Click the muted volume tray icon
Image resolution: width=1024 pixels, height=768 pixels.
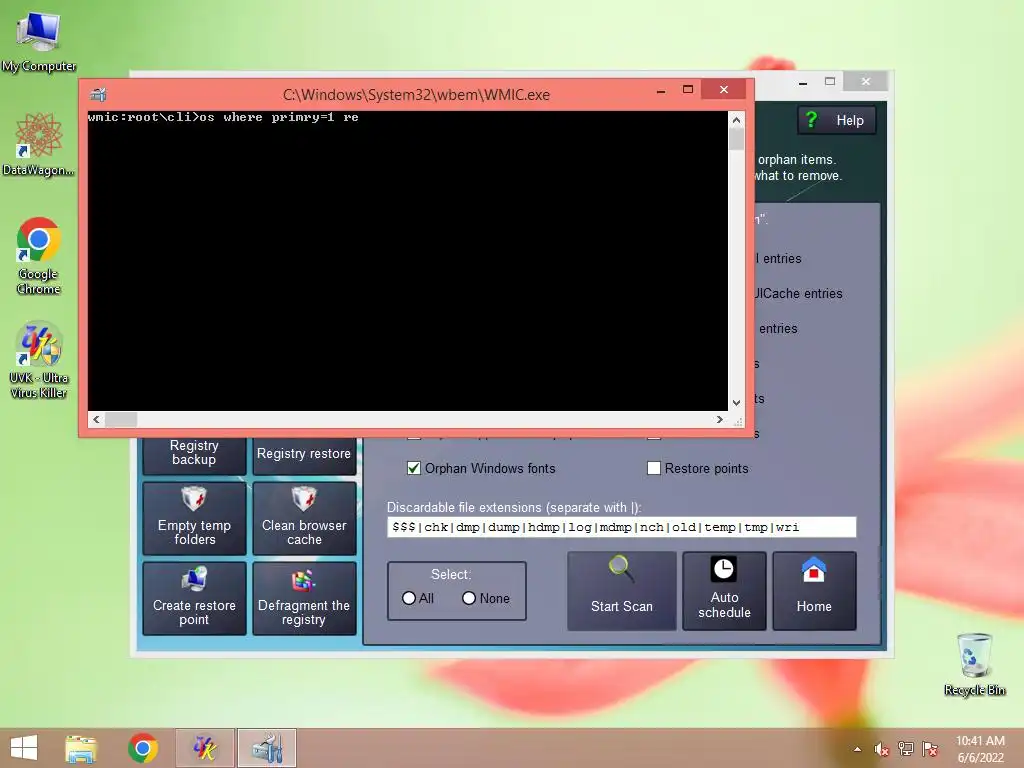(882, 749)
